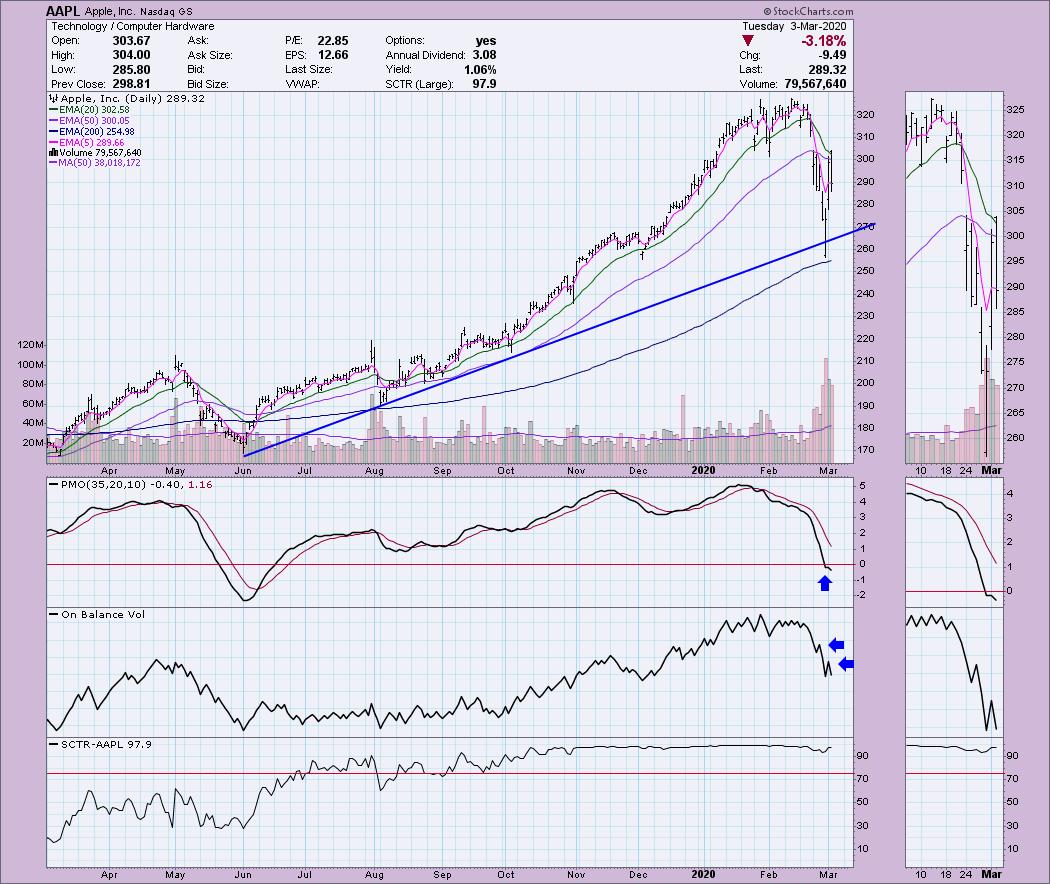Click the red down-triangle change indicator

748,41
